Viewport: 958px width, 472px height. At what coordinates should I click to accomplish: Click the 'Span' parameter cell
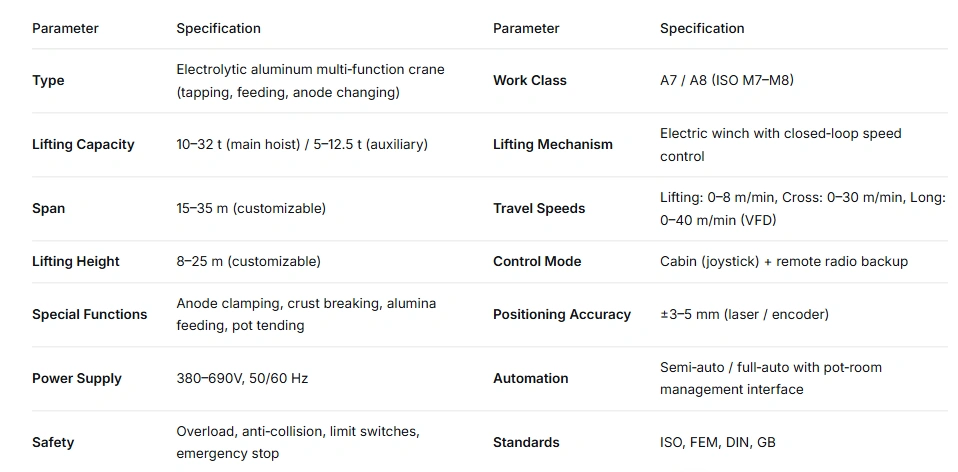point(49,209)
